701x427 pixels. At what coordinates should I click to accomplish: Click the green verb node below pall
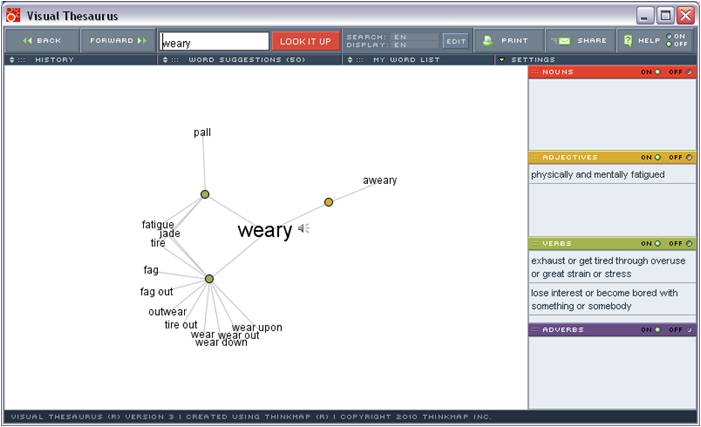click(204, 194)
